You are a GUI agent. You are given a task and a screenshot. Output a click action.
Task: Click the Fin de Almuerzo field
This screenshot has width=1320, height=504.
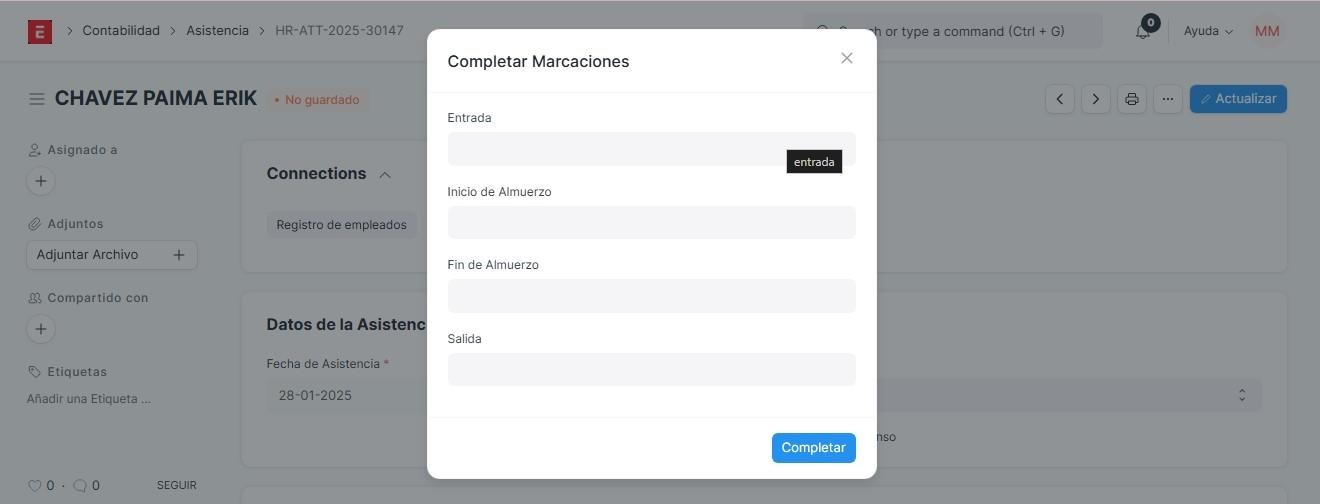point(651,296)
